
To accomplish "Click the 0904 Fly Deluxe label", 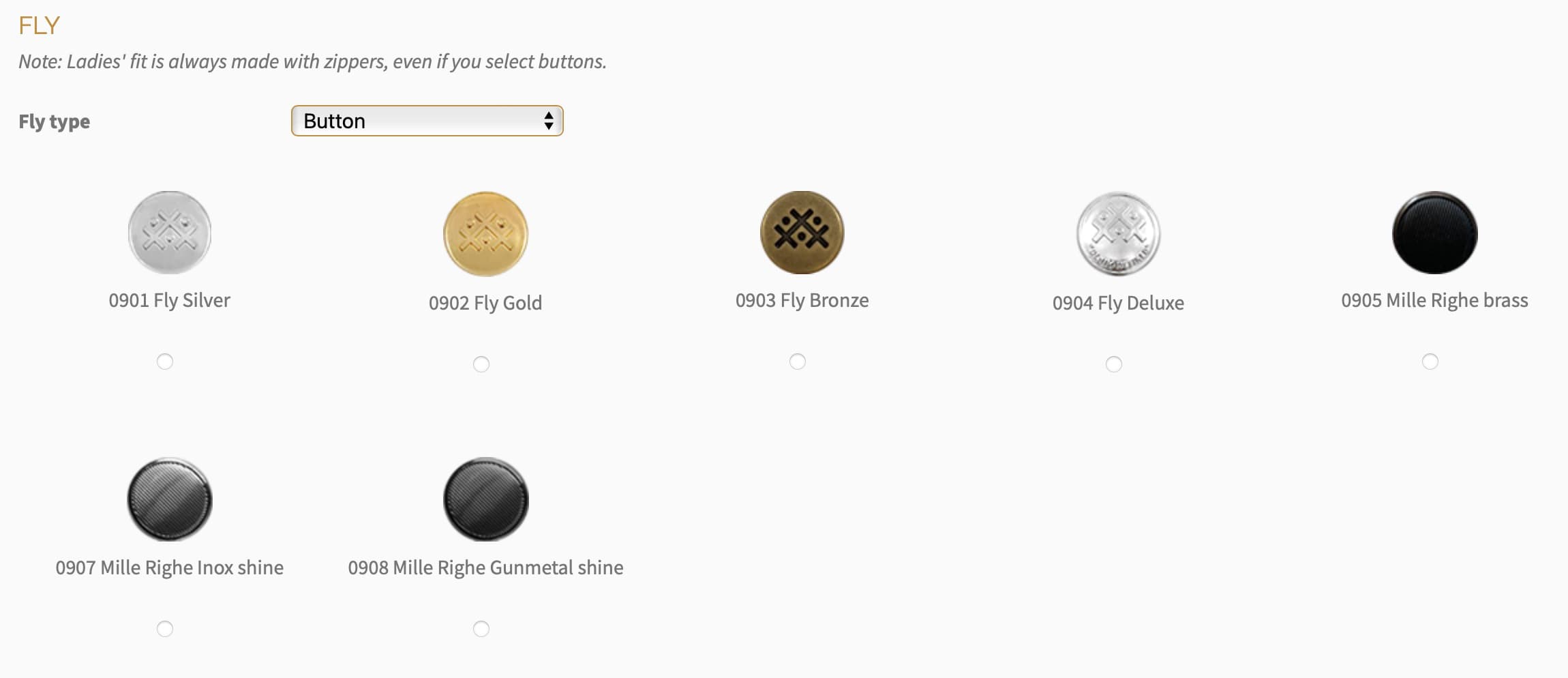I will coord(1118,303).
